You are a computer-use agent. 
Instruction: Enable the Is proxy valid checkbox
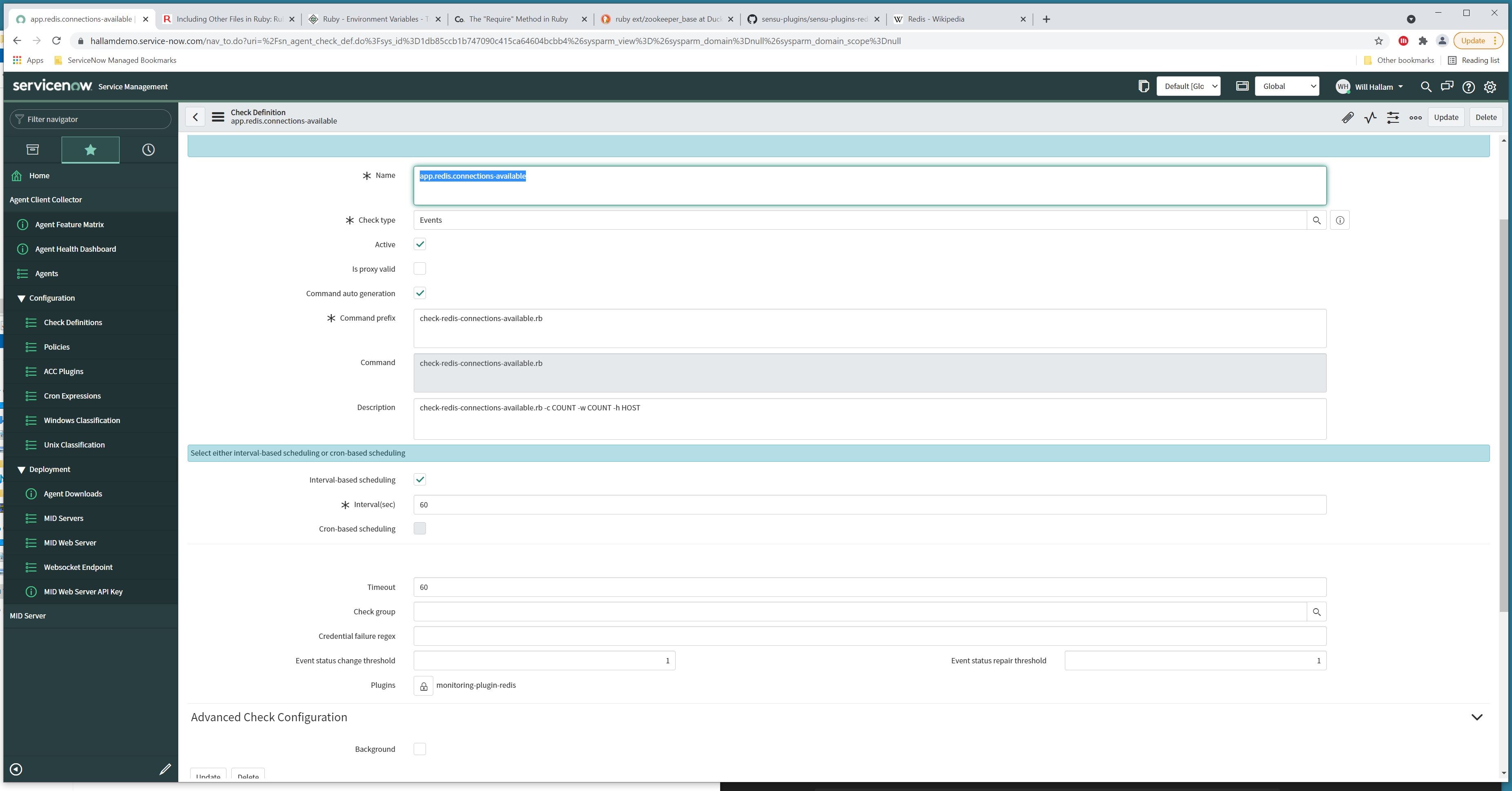419,268
